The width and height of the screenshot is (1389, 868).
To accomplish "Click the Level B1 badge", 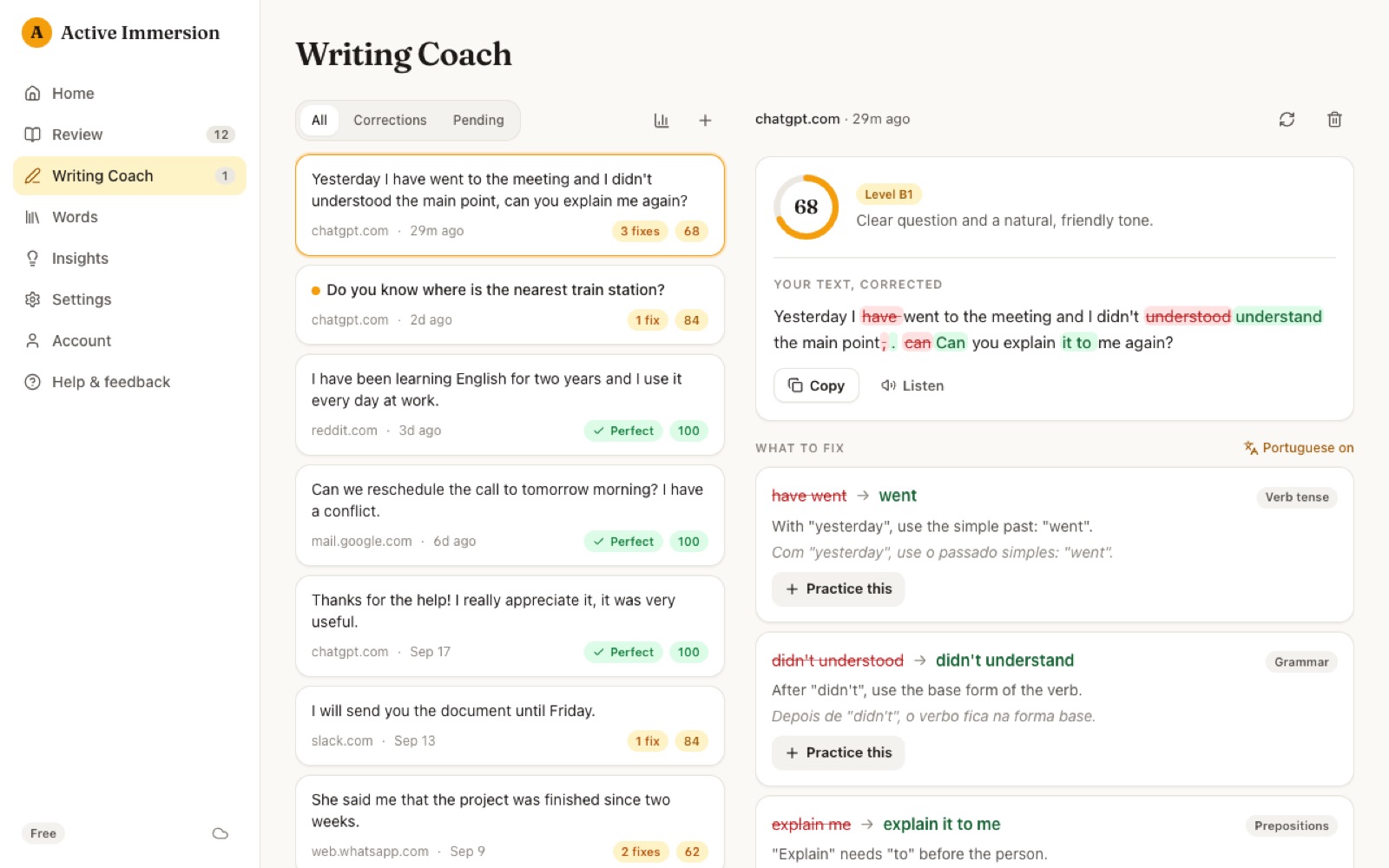I will [x=889, y=194].
